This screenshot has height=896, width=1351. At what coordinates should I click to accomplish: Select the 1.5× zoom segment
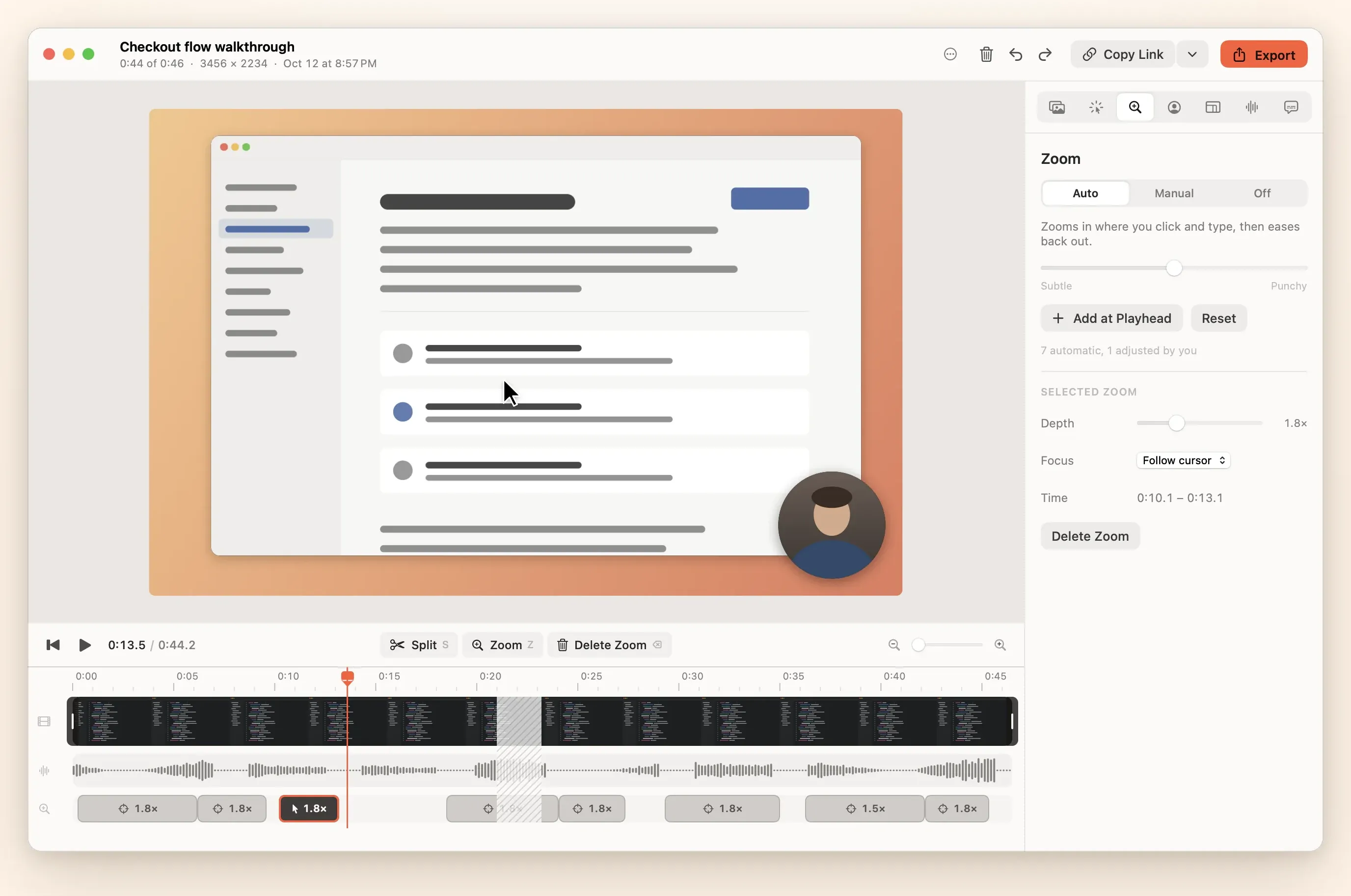coord(864,809)
